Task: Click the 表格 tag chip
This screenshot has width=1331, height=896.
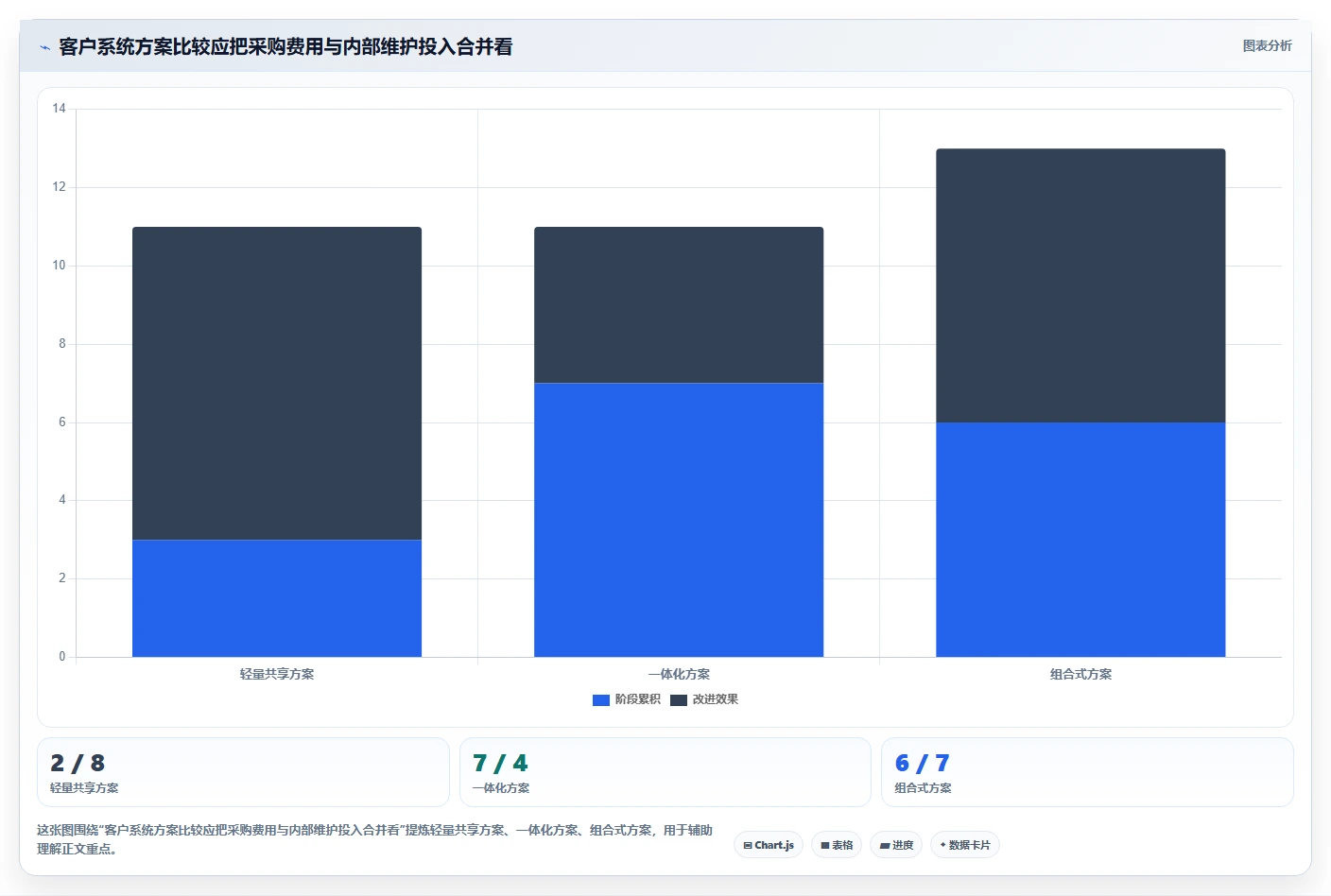Action: point(837,845)
